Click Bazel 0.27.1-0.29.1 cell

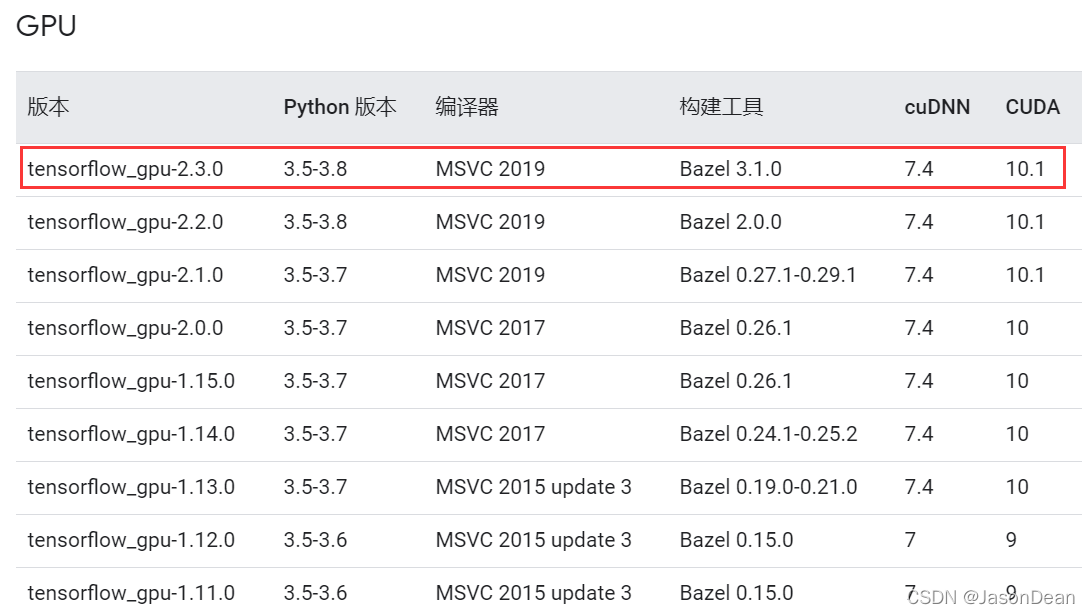click(x=768, y=275)
